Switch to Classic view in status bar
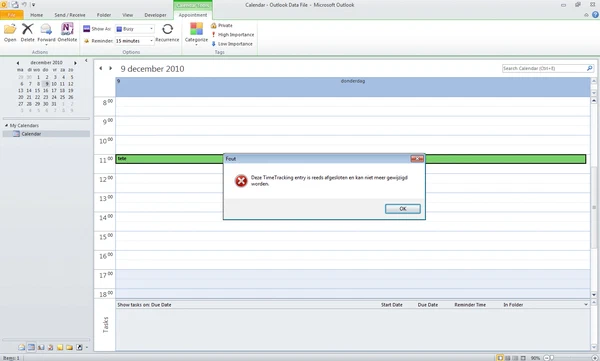Screen dimensions: 600x361 523,358
